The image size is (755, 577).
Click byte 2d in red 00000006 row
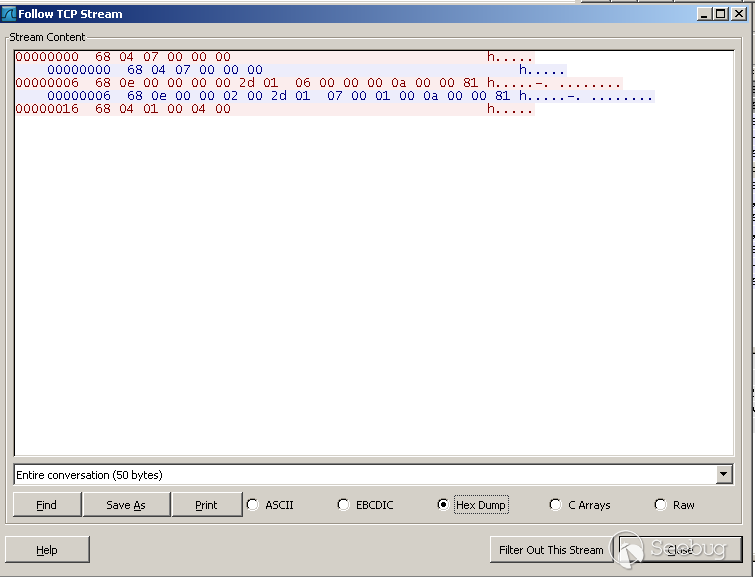(247, 83)
